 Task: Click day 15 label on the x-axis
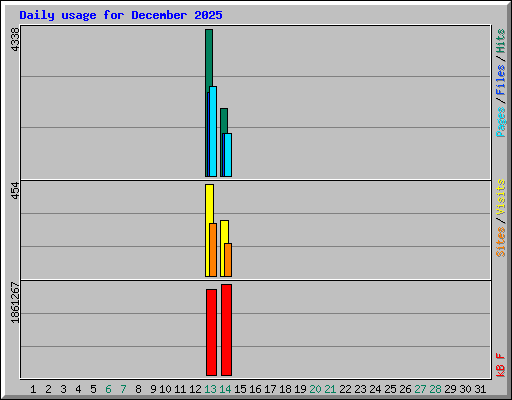(x=240, y=389)
